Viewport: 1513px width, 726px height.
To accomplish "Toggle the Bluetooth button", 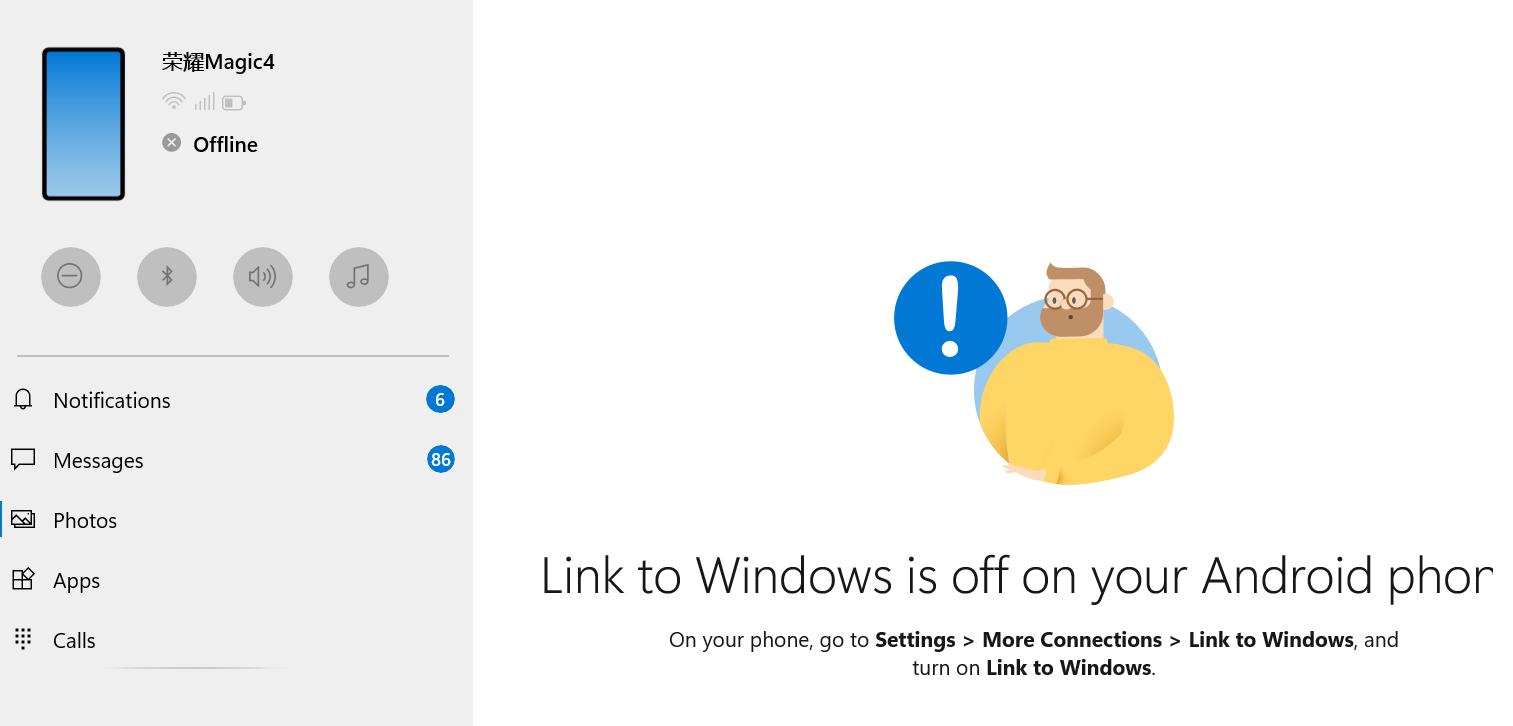I will click(167, 276).
